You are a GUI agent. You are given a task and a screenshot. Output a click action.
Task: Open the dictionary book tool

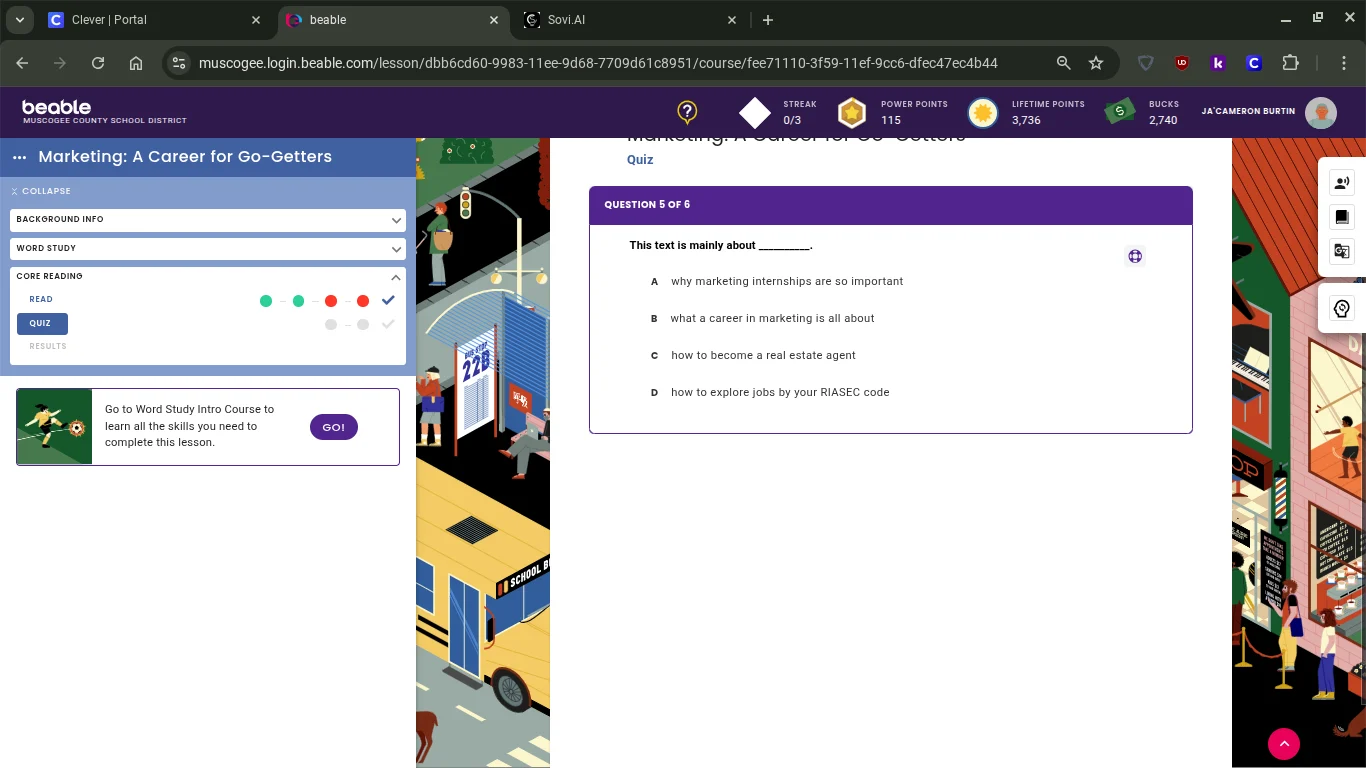(1342, 217)
